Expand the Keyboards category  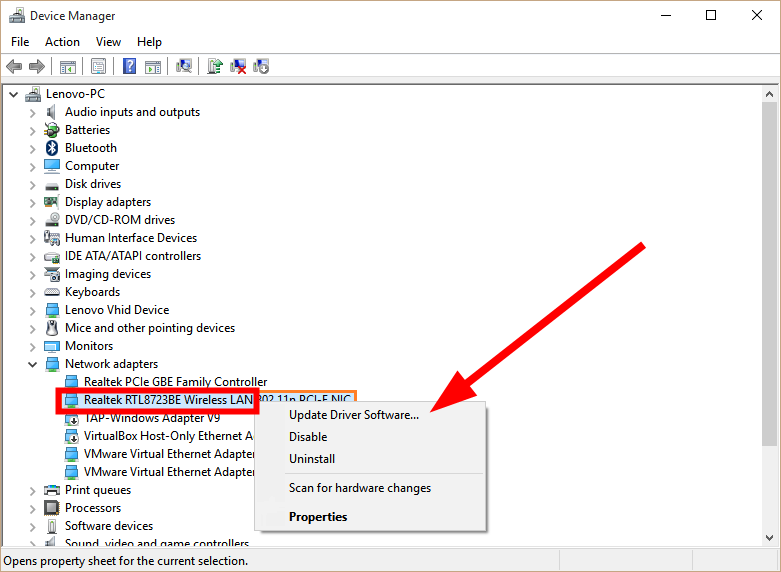32,293
